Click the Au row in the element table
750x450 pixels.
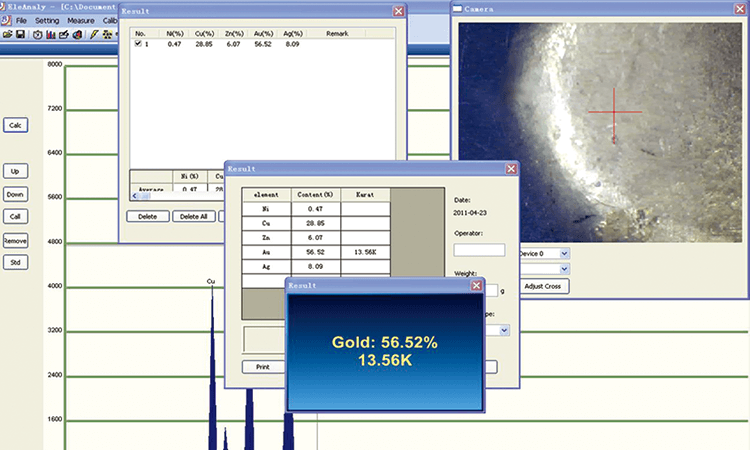point(316,252)
